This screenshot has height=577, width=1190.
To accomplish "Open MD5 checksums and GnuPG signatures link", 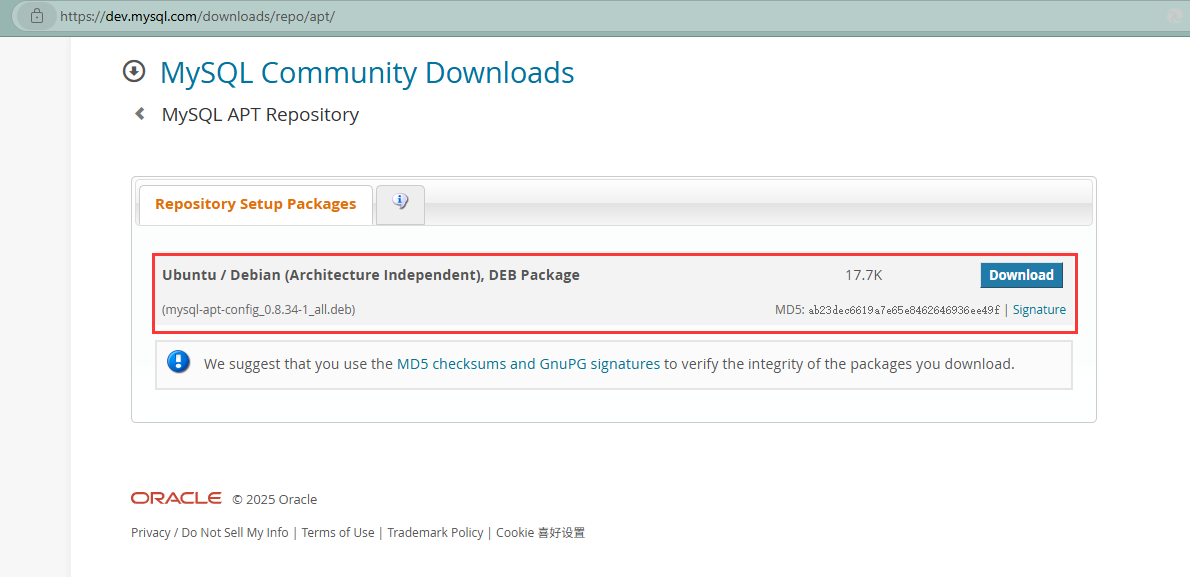I will 528,364.
